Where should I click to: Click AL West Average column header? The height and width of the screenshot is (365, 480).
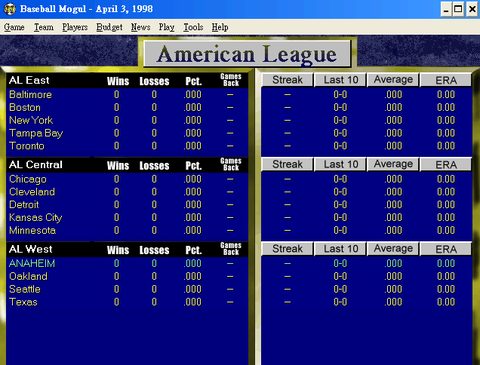click(x=393, y=249)
